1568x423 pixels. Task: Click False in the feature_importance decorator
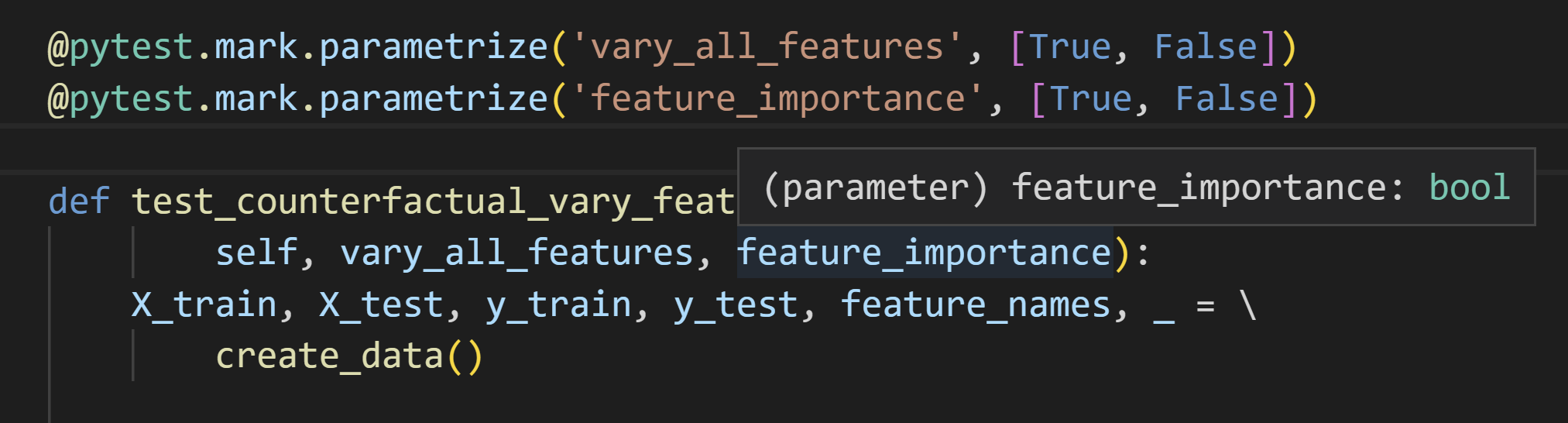point(1227,100)
